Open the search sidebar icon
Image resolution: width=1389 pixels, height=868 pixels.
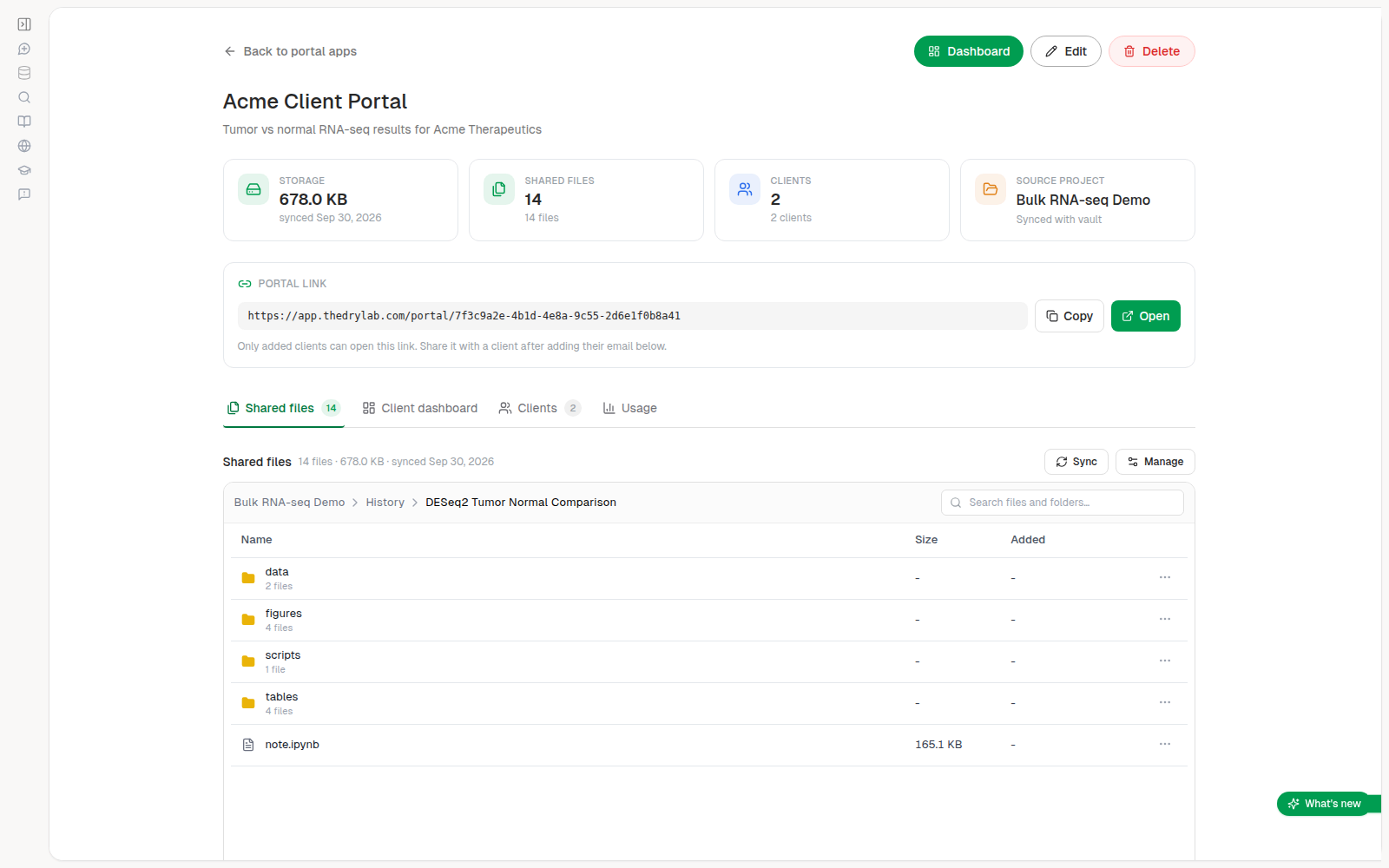[24, 97]
